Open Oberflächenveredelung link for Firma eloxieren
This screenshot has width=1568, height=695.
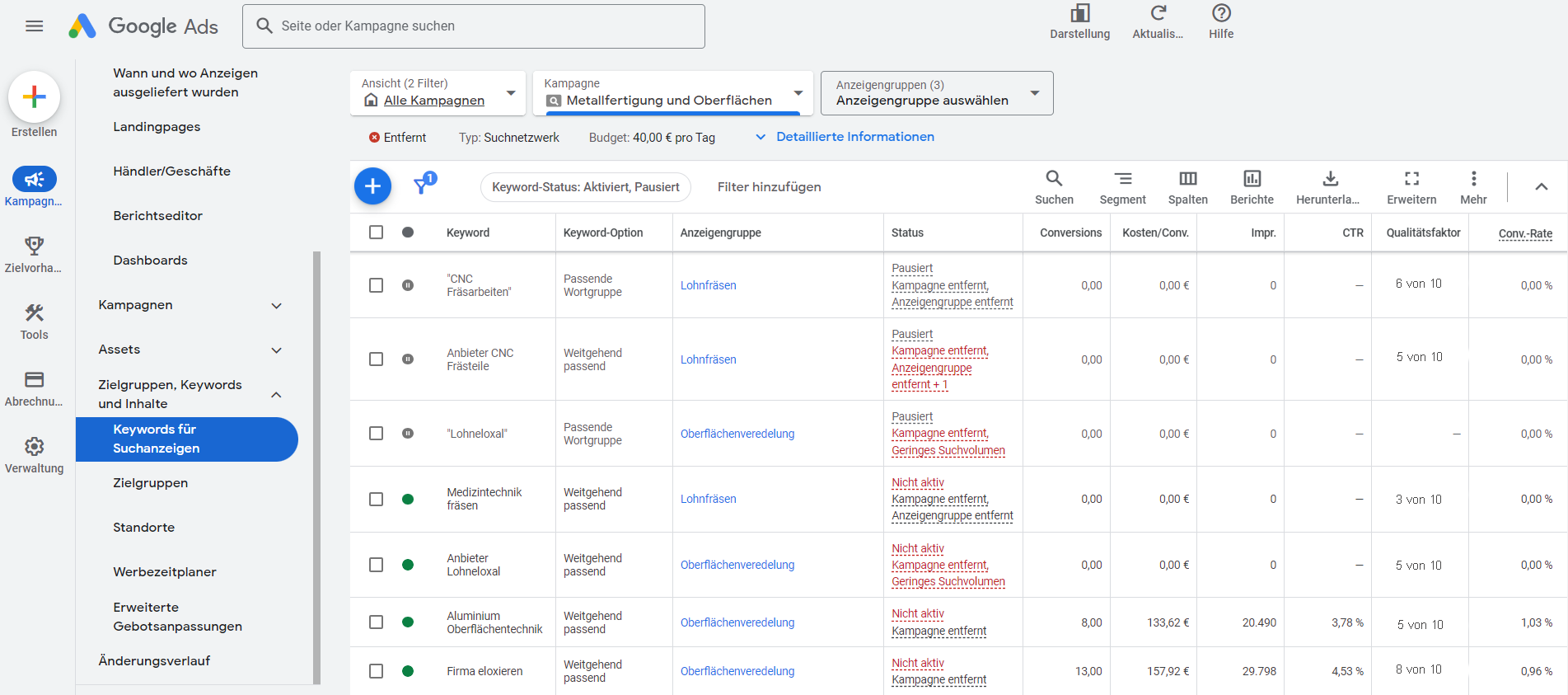click(x=737, y=671)
